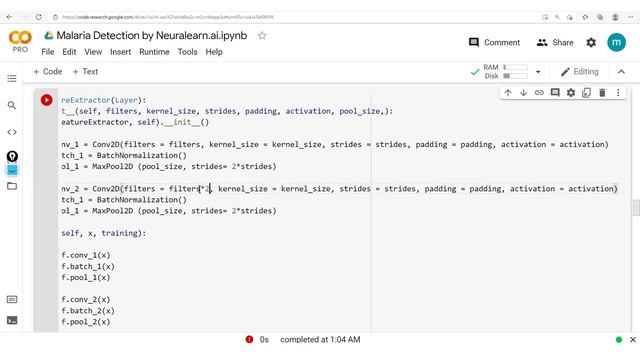Open the Help menu

214,52
